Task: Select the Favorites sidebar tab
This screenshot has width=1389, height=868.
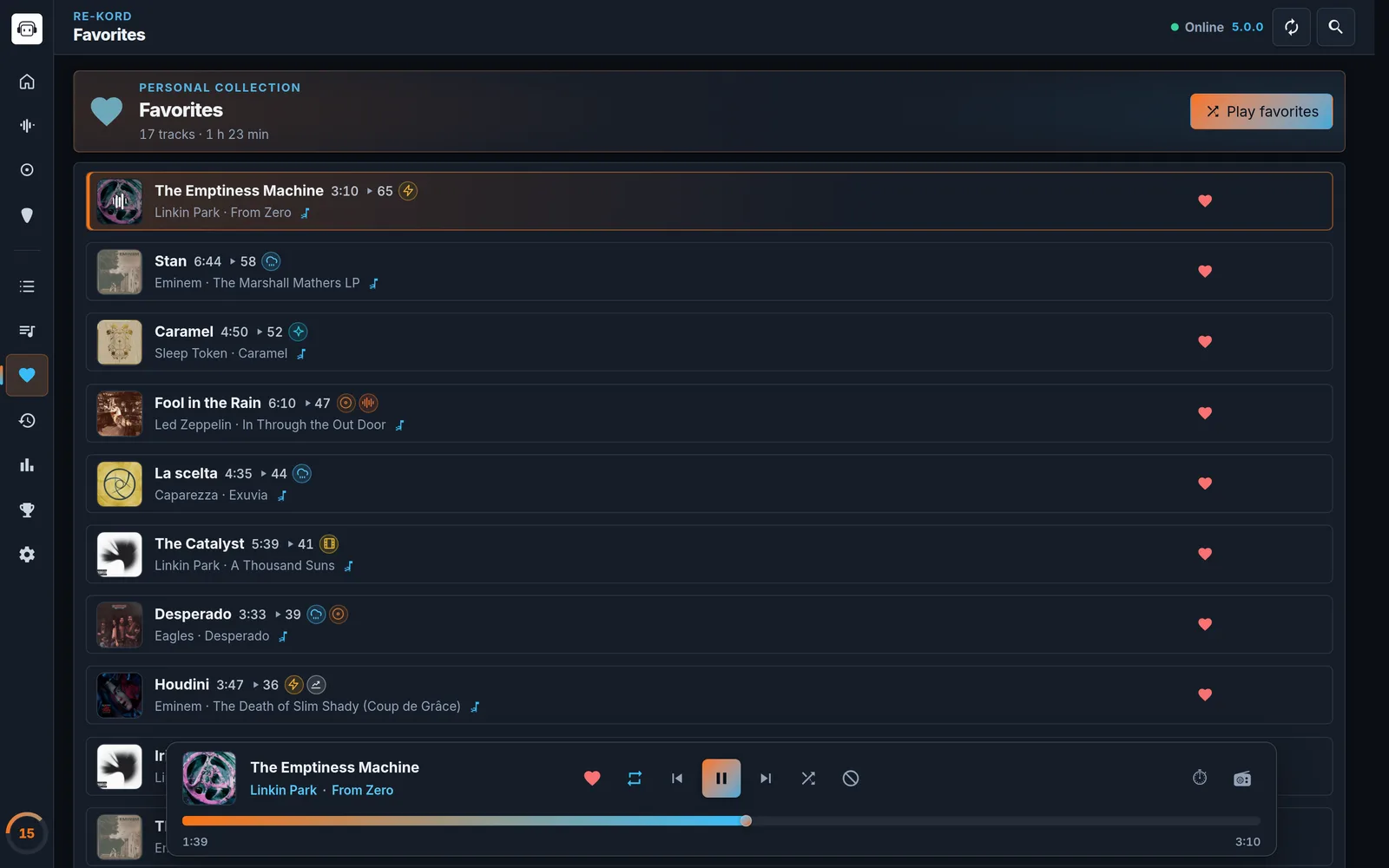Action: coord(27,376)
